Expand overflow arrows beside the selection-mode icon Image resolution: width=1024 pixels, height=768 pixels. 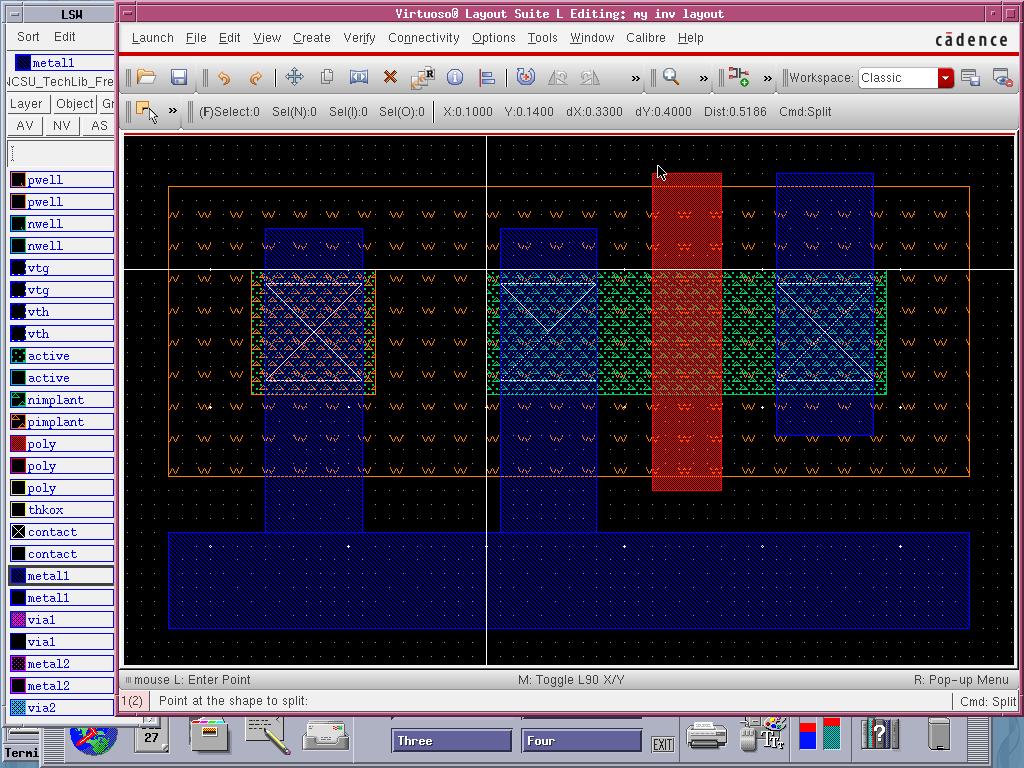172,110
